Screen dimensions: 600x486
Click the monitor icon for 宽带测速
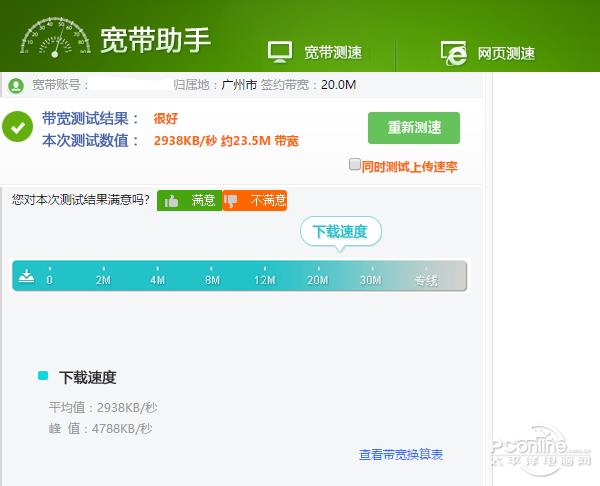pos(280,52)
